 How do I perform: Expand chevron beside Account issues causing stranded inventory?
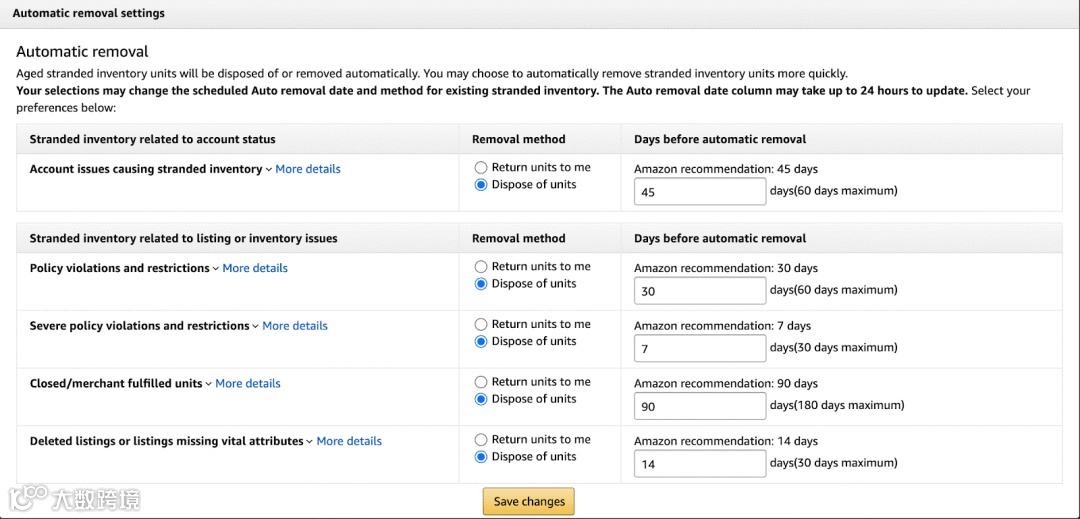(x=269, y=170)
